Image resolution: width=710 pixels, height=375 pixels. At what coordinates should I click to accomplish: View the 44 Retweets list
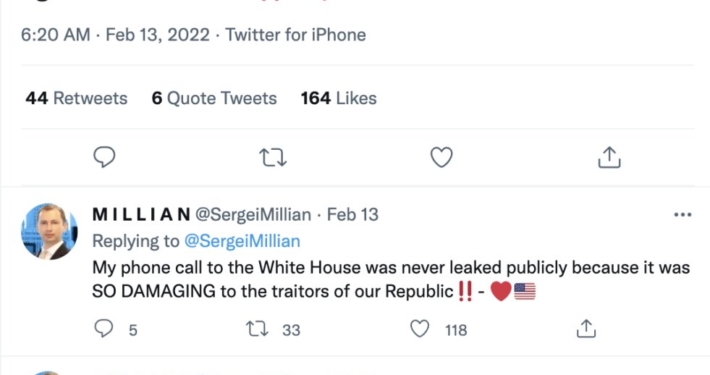point(77,98)
